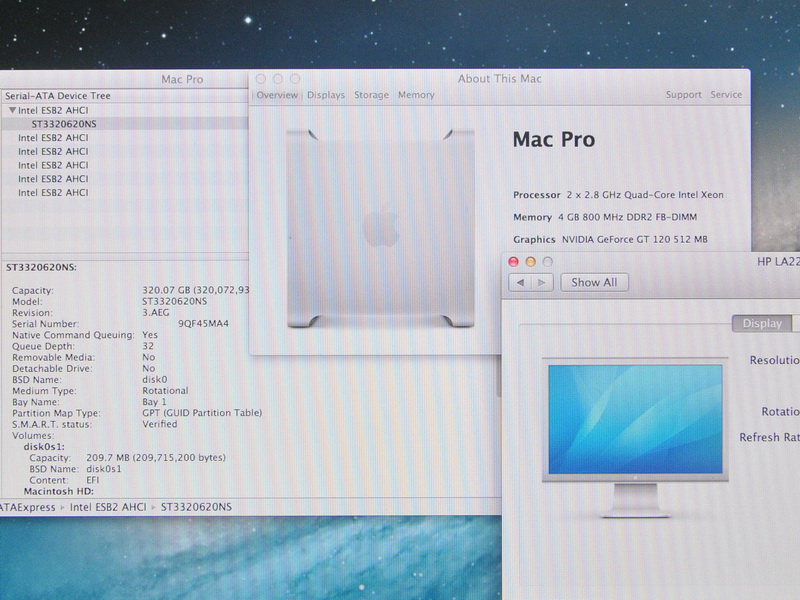800x600 pixels.
Task: Click the Memory 4 GB specification line
Action: pos(605,217)
